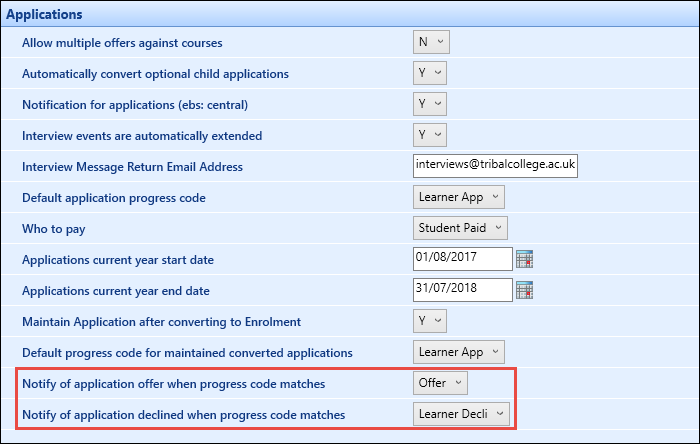The width and height of the screenshot is (700, 444).
Task: Open 'Notification for applications (ebs: central)' dropdown
Action: pyautogui.click(x=431, y=104)
